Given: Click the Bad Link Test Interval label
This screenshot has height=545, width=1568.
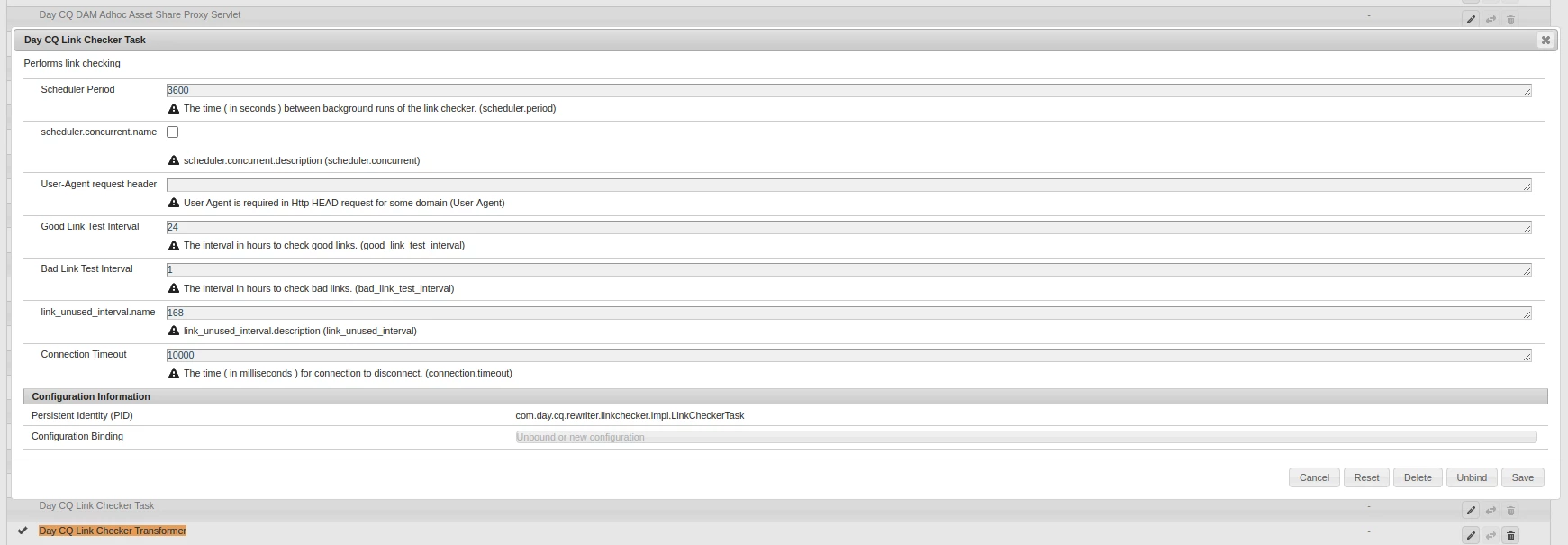Looking at the screenshot, I should [x=86, y=268].
